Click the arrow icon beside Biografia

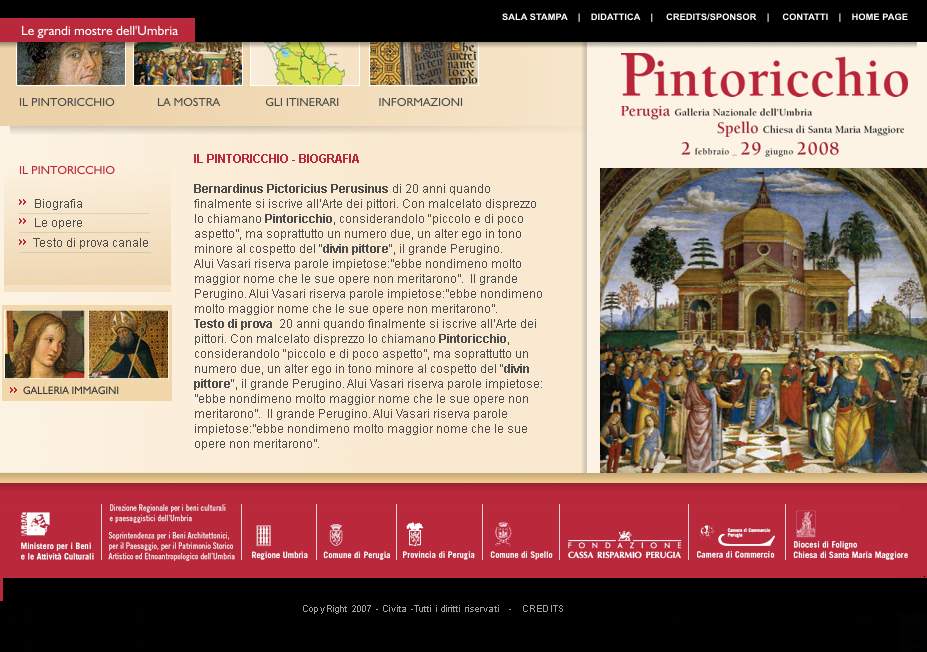tap(22, 203)
